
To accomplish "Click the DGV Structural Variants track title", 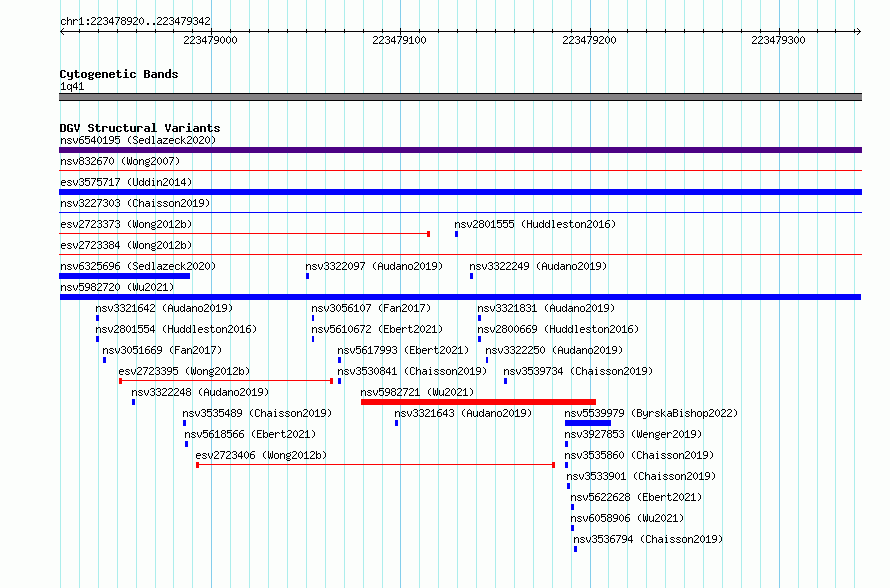I will [140, 128].
